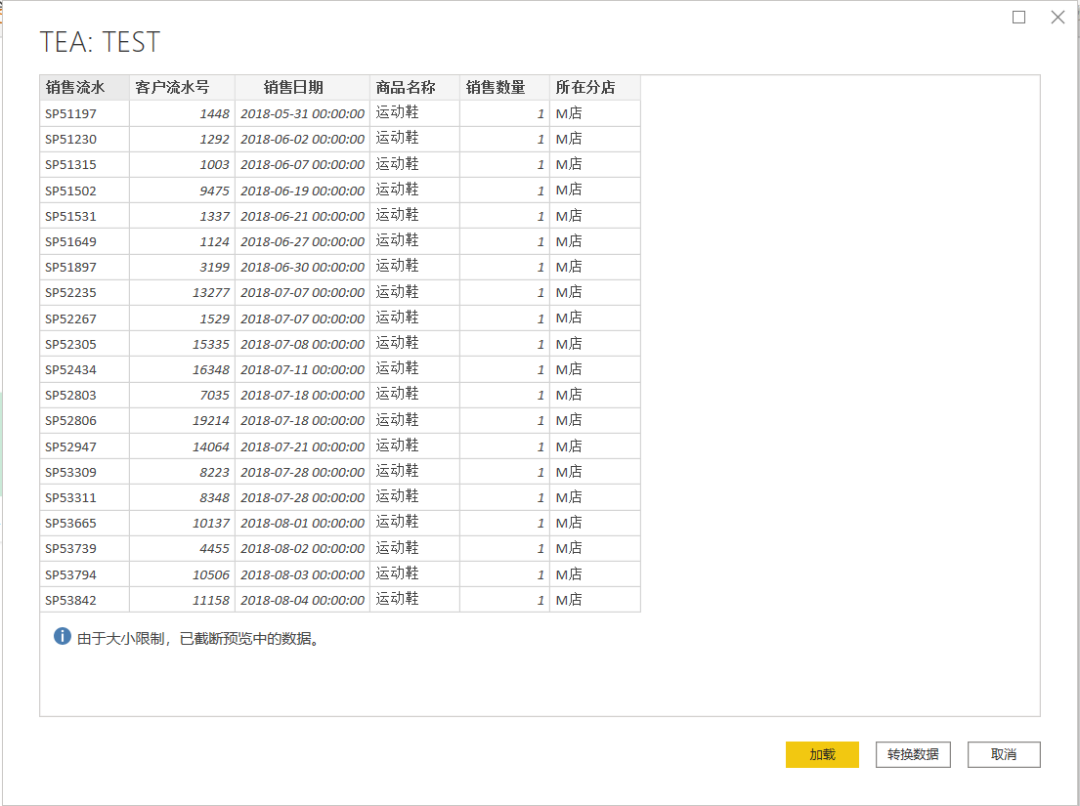Click customer number 4455
1080x806 pixels.
(x=182, y=549)
